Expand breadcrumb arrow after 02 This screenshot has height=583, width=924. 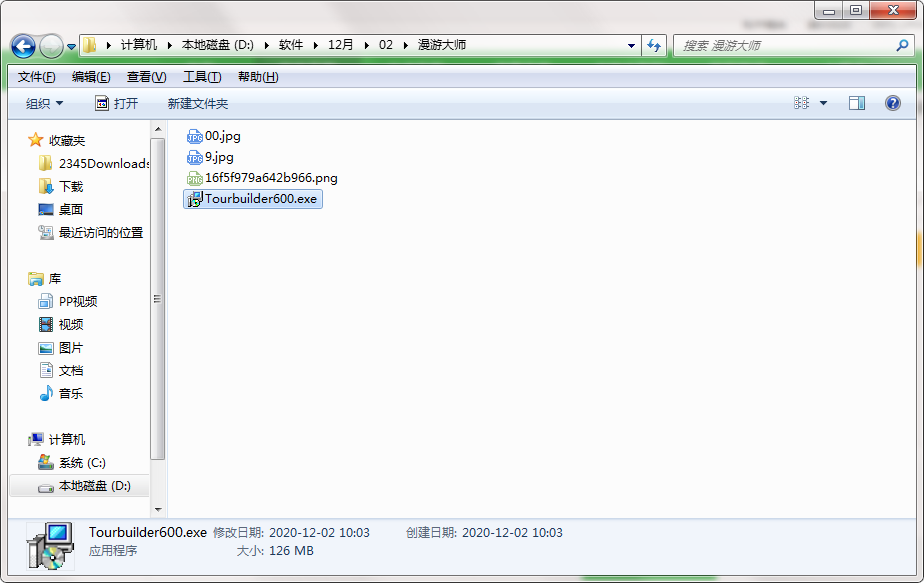click(406, 45)
